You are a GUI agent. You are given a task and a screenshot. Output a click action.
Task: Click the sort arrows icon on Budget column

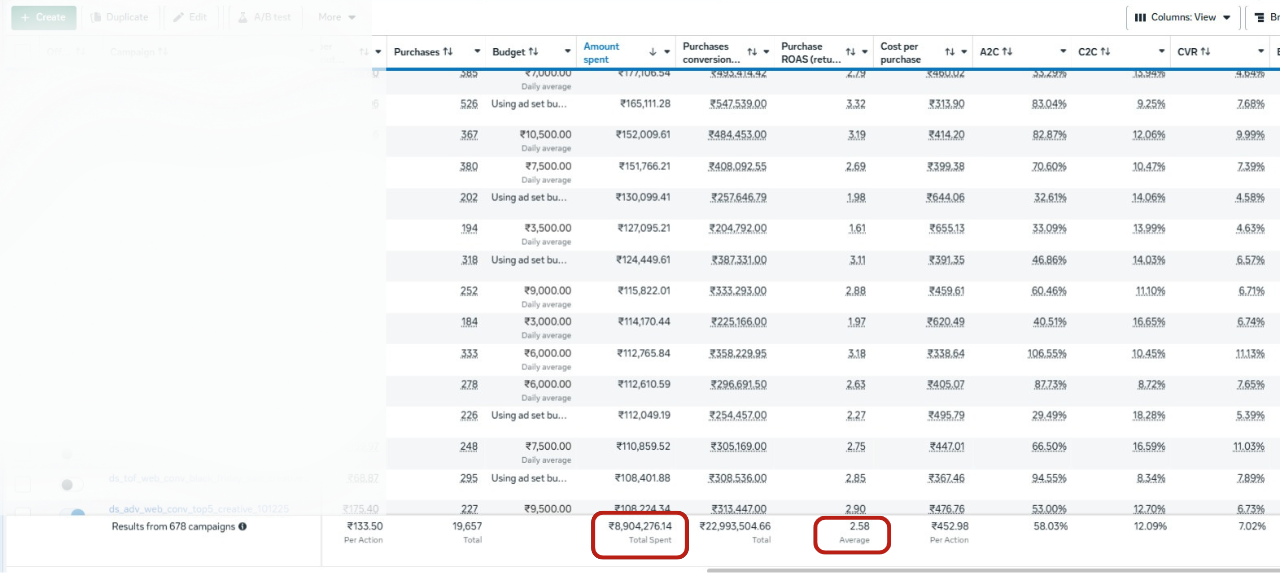(x=534, y=52)
